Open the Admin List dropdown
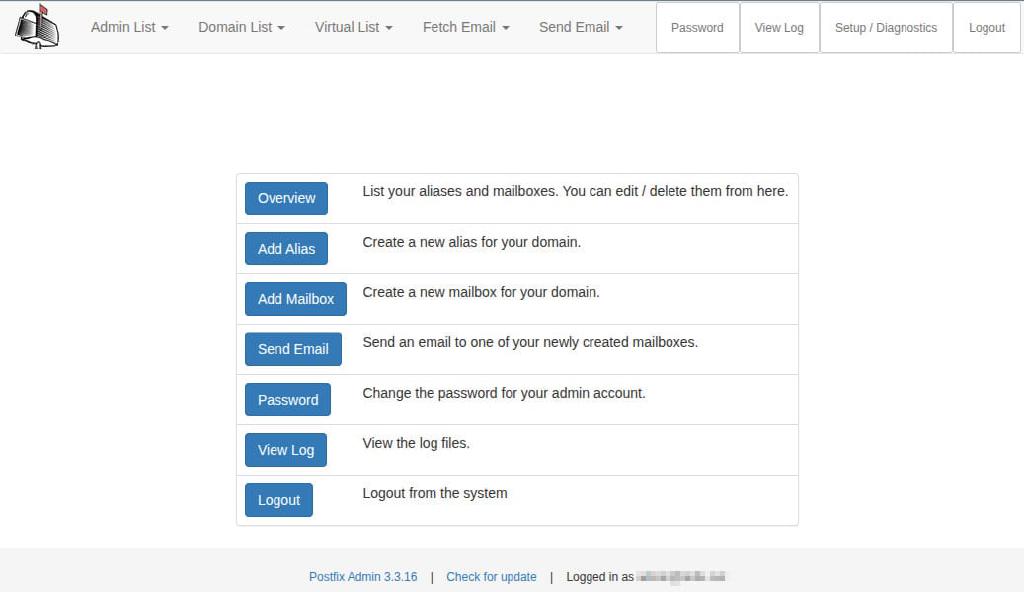The image size is (1024, 592). [129, 27]
